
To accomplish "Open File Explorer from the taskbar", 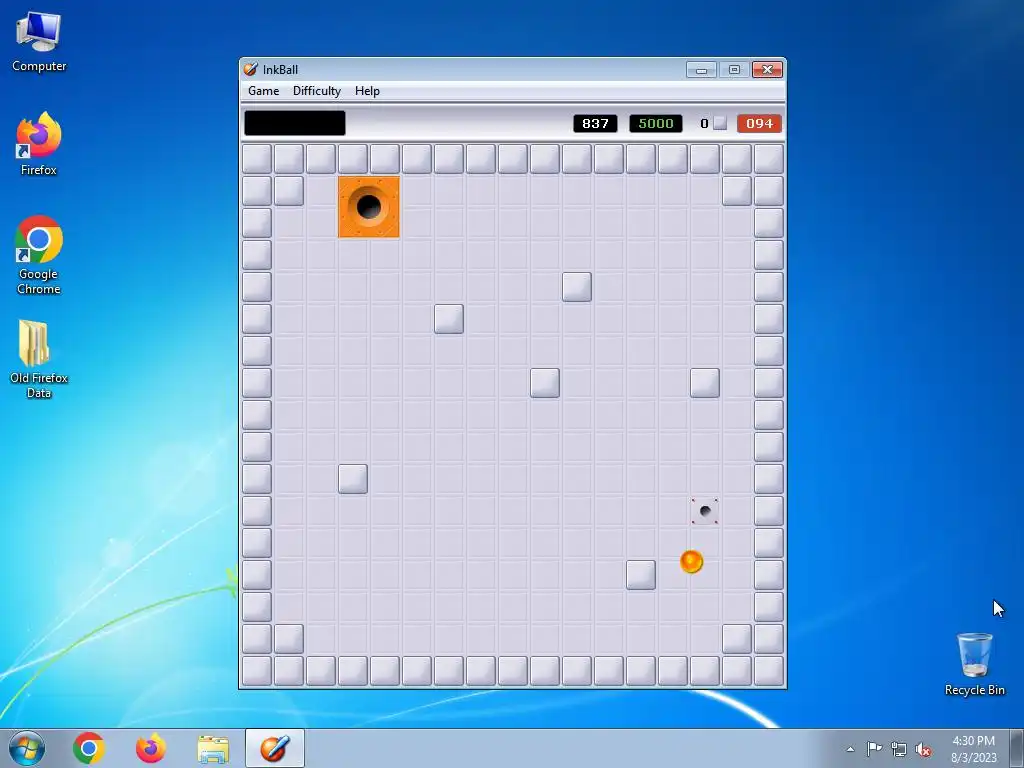I will pyautogui.click(x=213, y=748).
